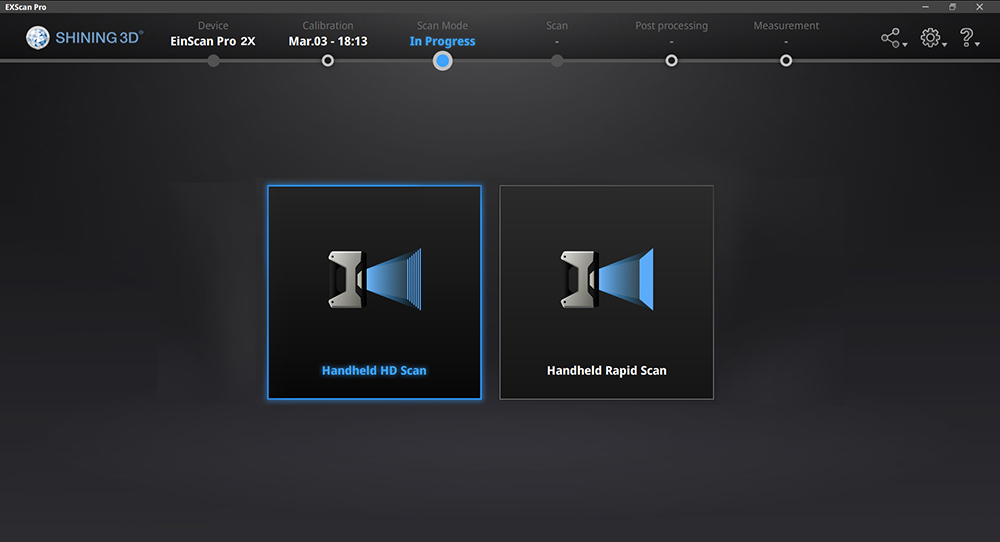This screenshot has width=1000, height=542.
Task: Click the Post processing step circle
Action: point(671,61)
